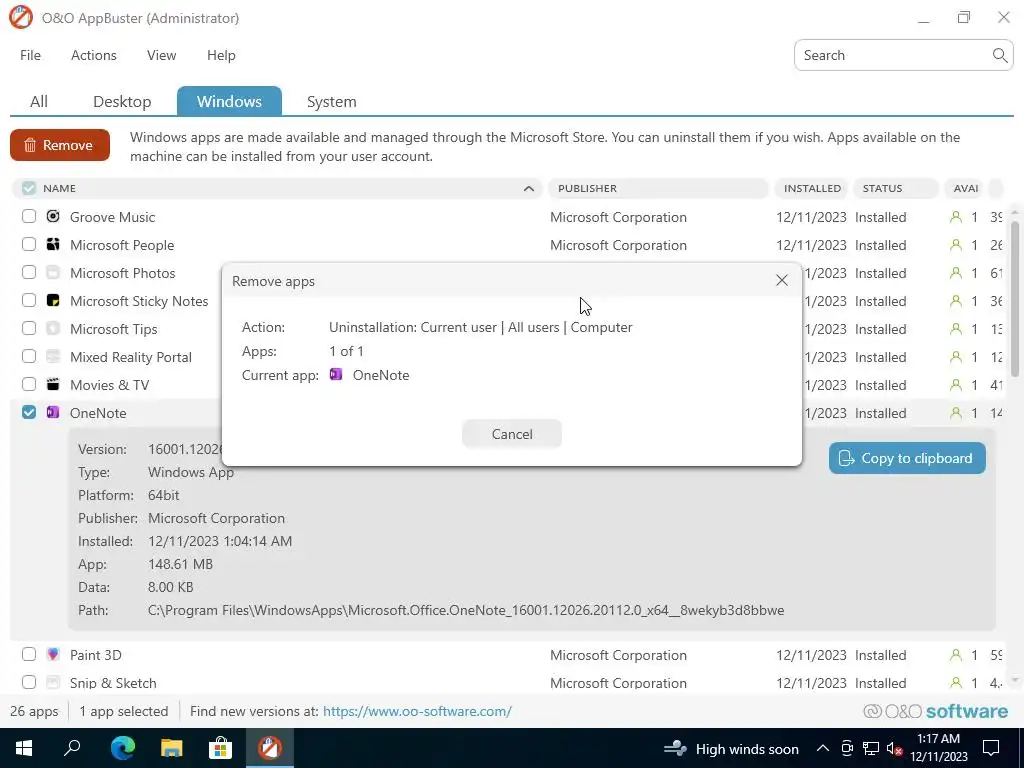Screen dimensions: 1024x768
Task: Click the Snip & Sketch app icon
Action: pos(53,682)
